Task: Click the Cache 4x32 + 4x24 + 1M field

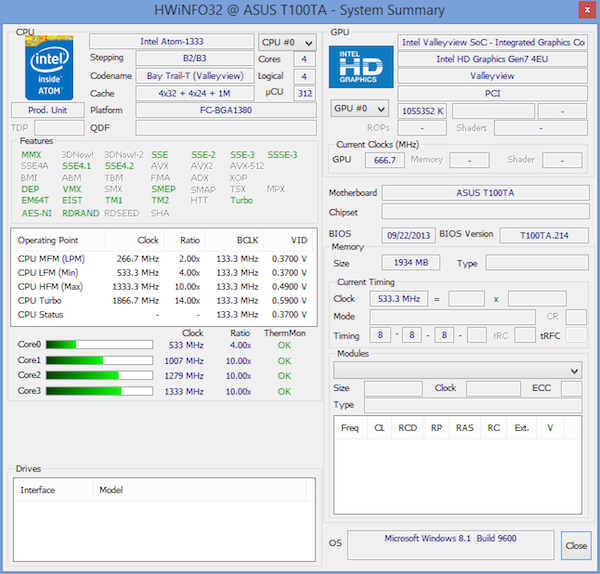Action: point(194,93)
